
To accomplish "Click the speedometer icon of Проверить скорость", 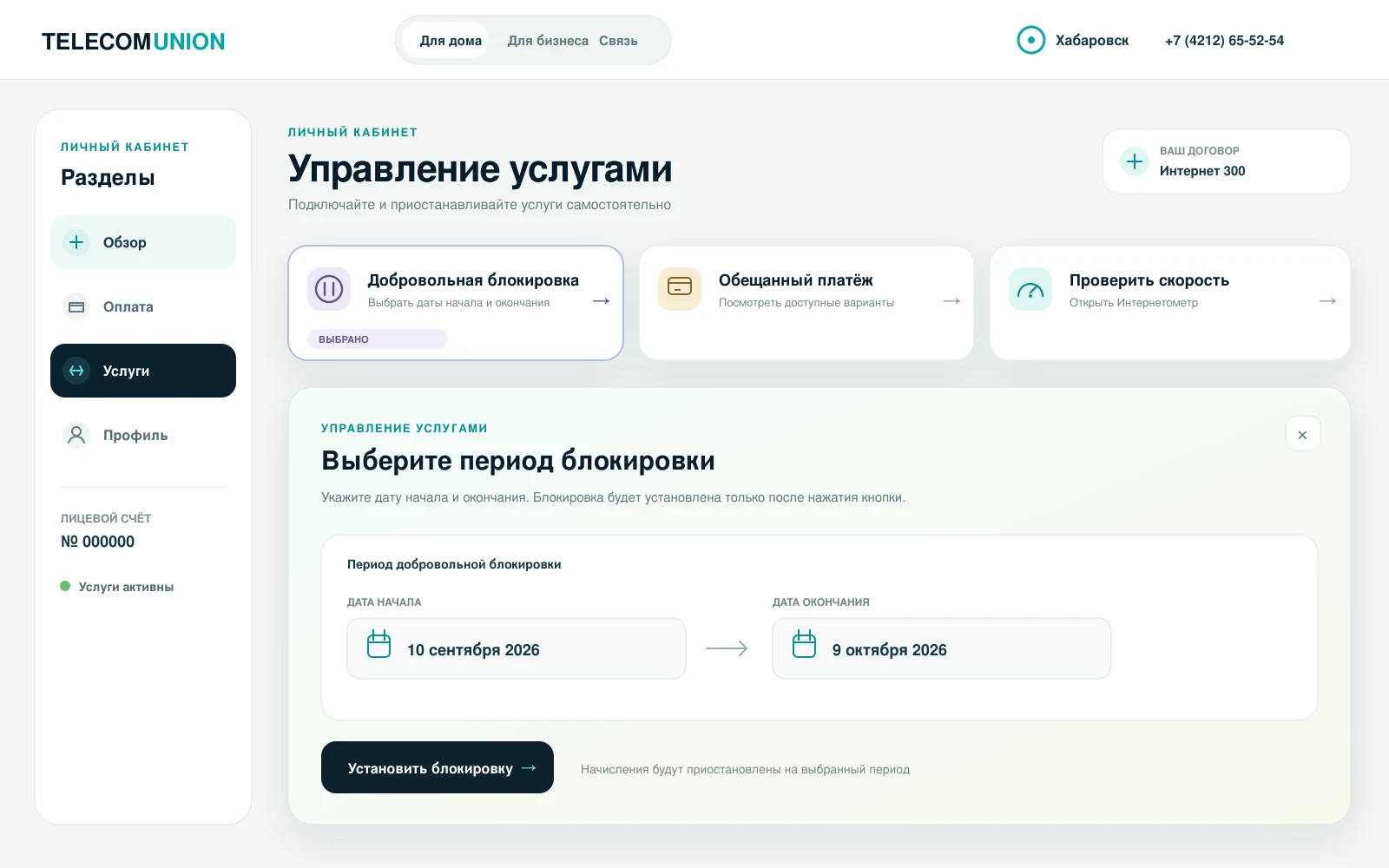I will [1030, 289].
